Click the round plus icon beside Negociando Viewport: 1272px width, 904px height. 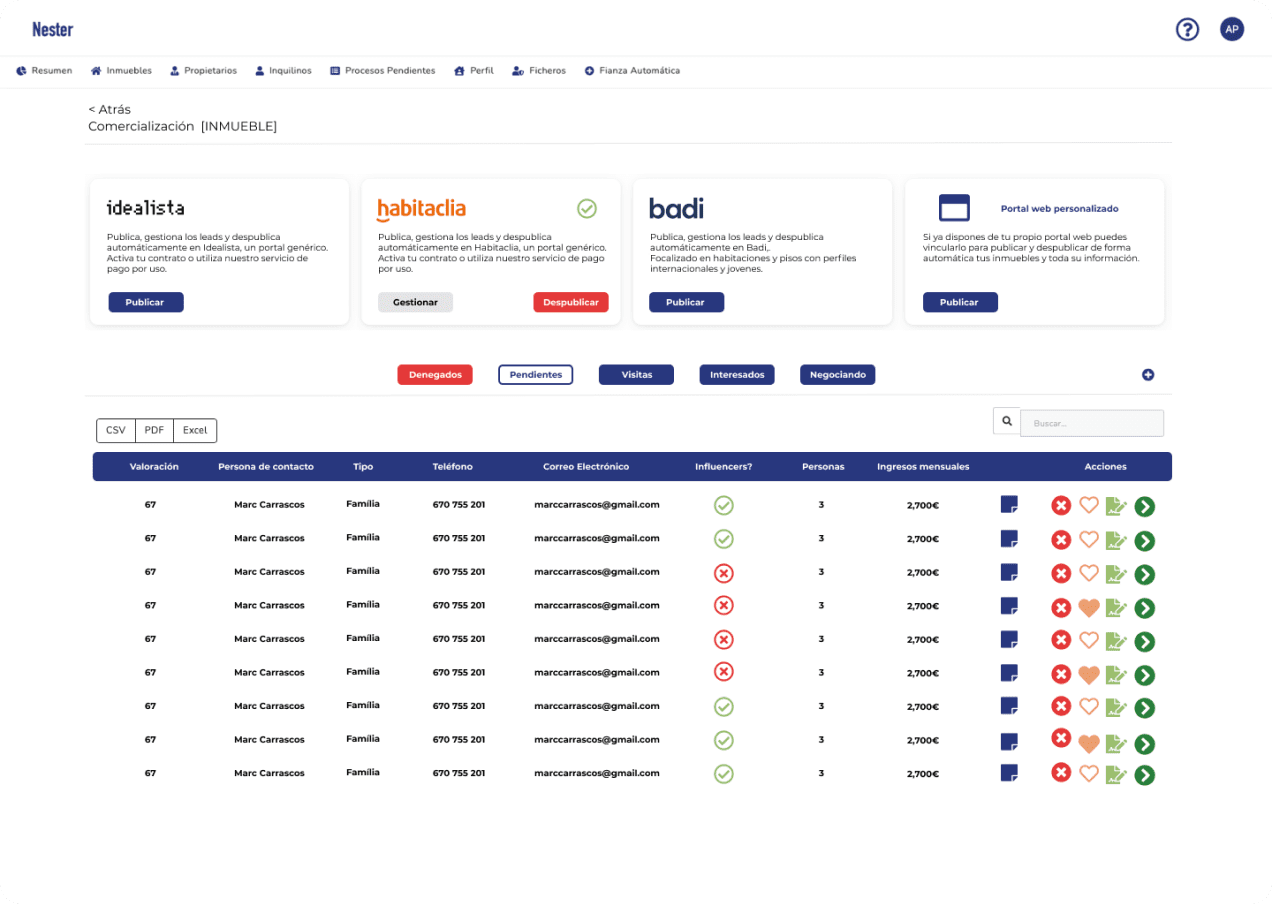(x=1148, y=374)
